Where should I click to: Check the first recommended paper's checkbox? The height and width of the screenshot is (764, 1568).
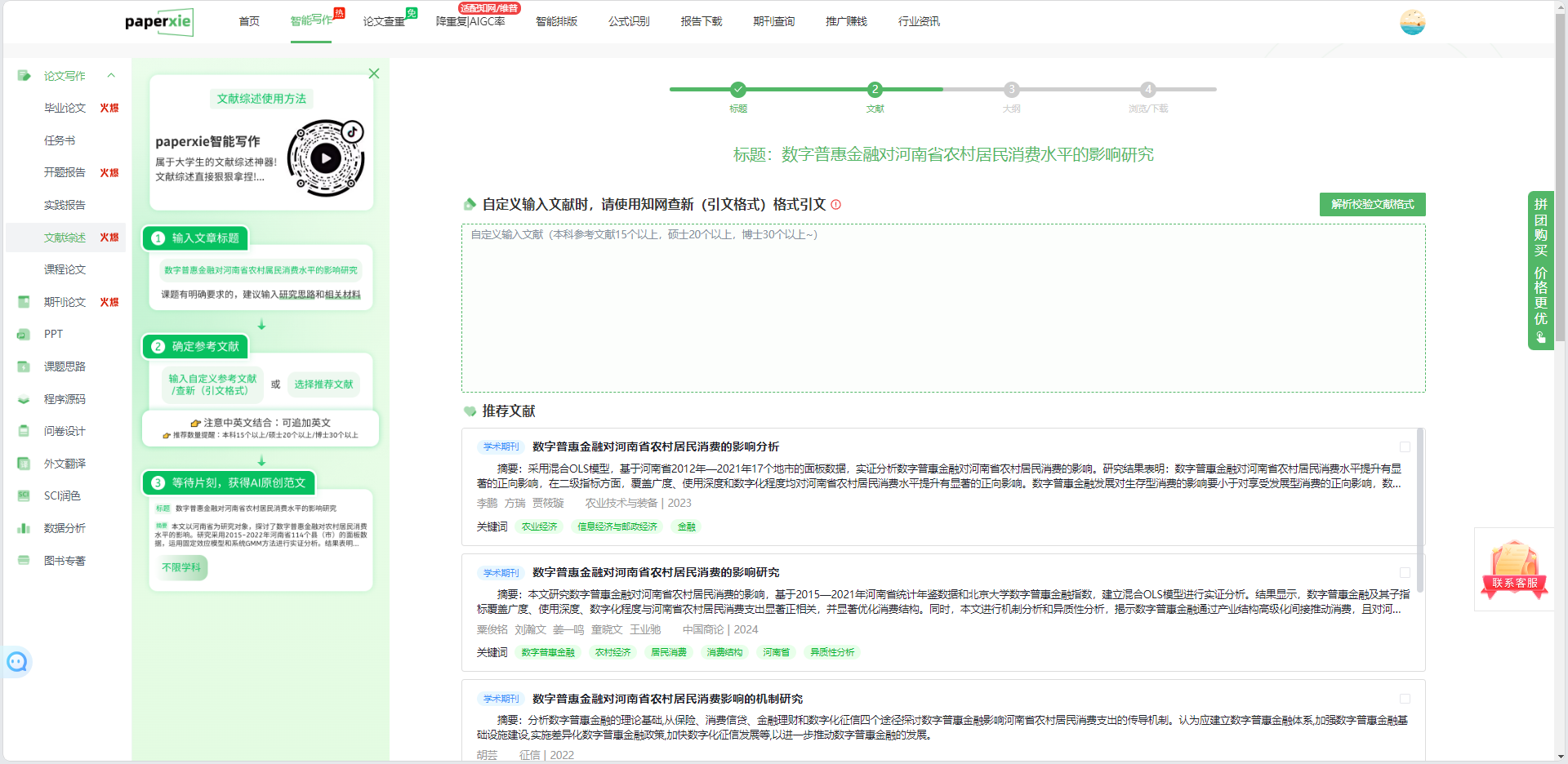click(1405, 446)
